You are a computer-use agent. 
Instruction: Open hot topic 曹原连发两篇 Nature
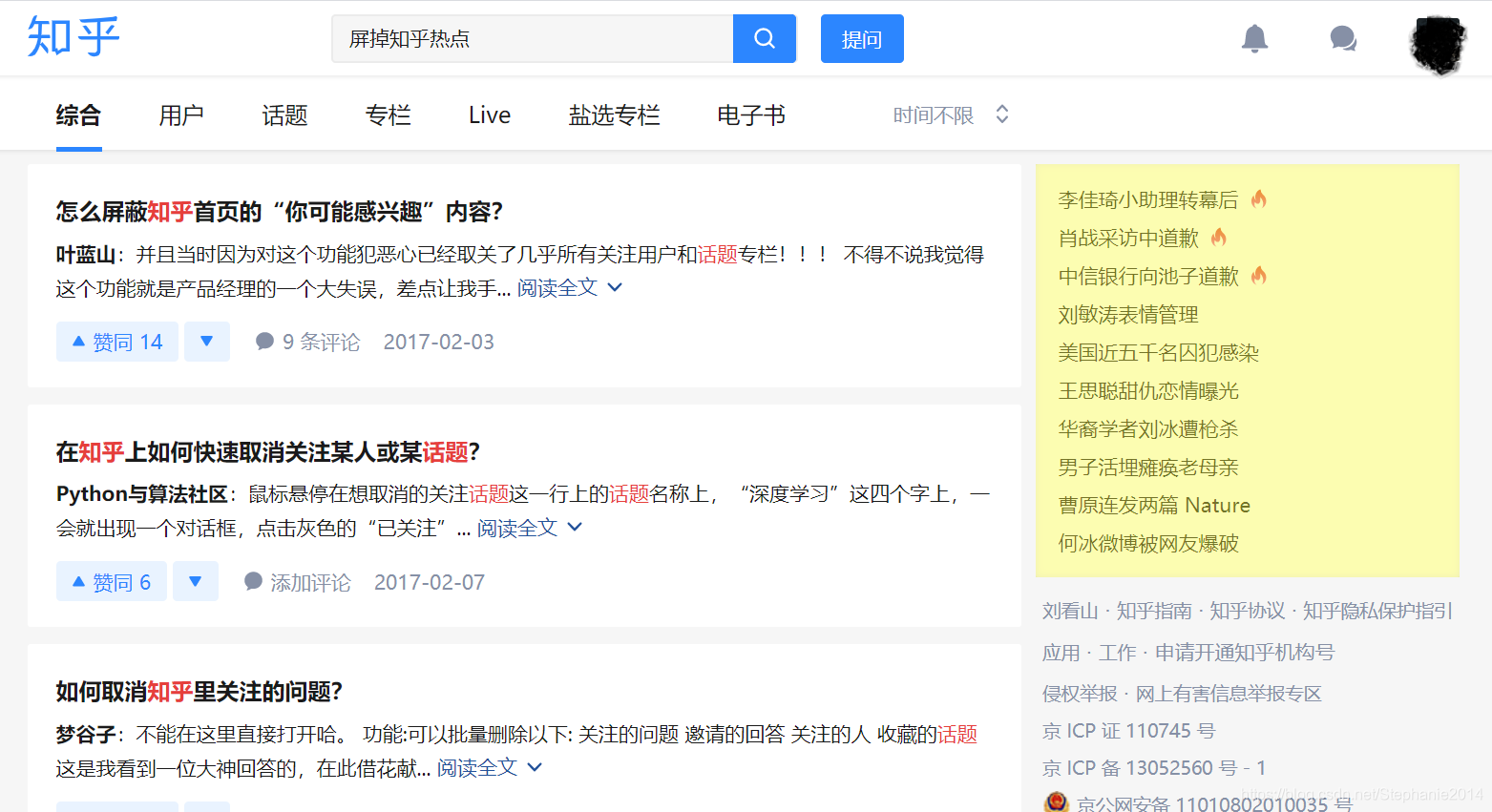[x=1154, y=505]
